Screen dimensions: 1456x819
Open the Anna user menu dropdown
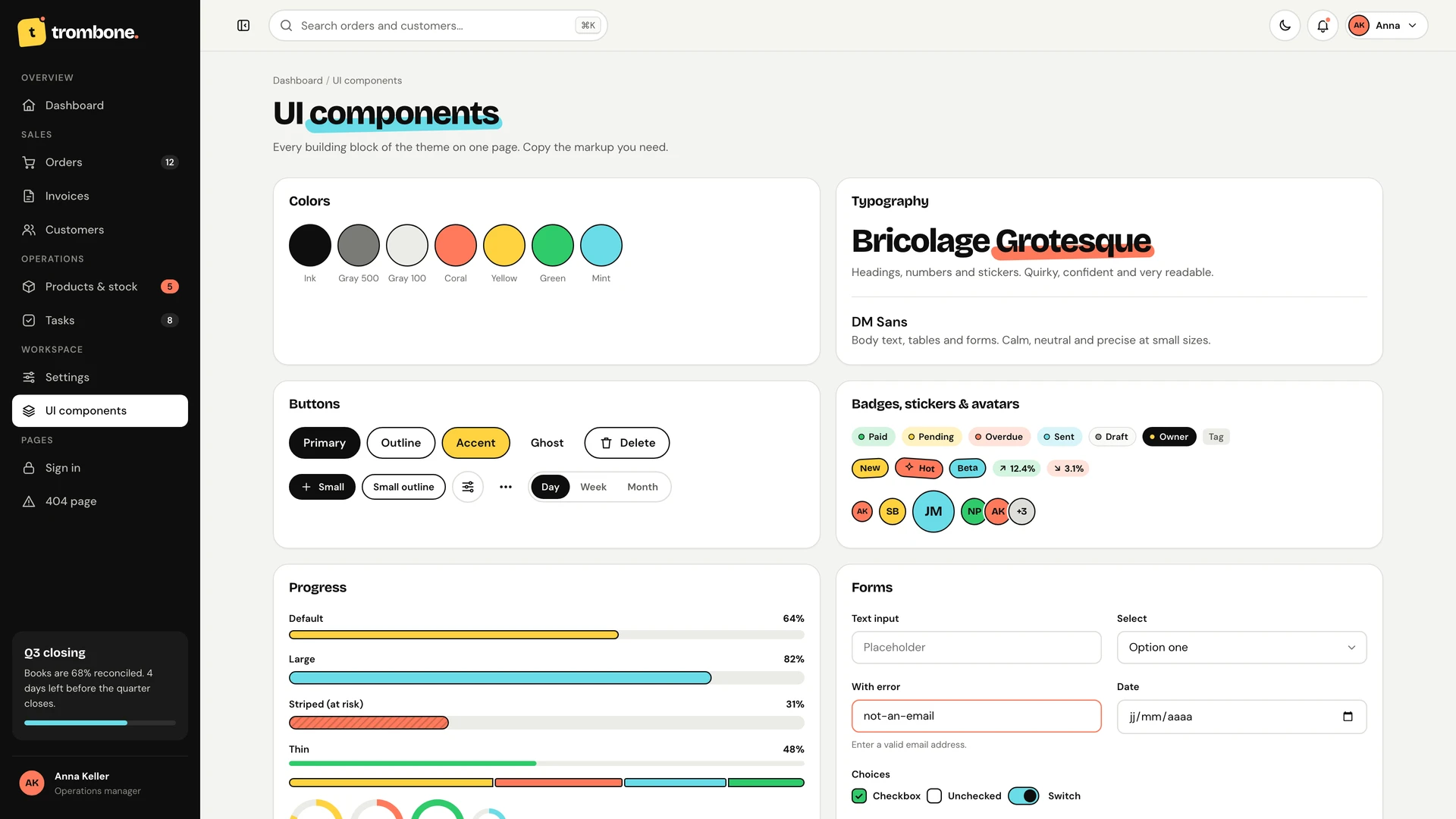click(1386, 26)
